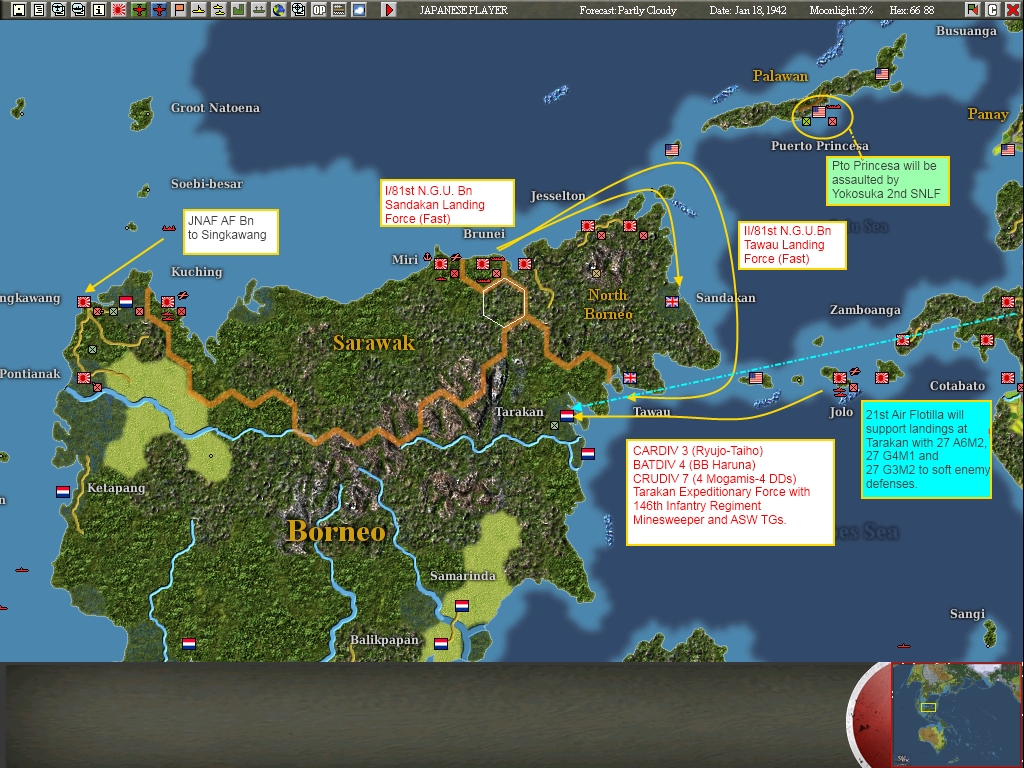Click the floppy disk save game icon
The image size is (1024, 768).
(x=19, y=10)
